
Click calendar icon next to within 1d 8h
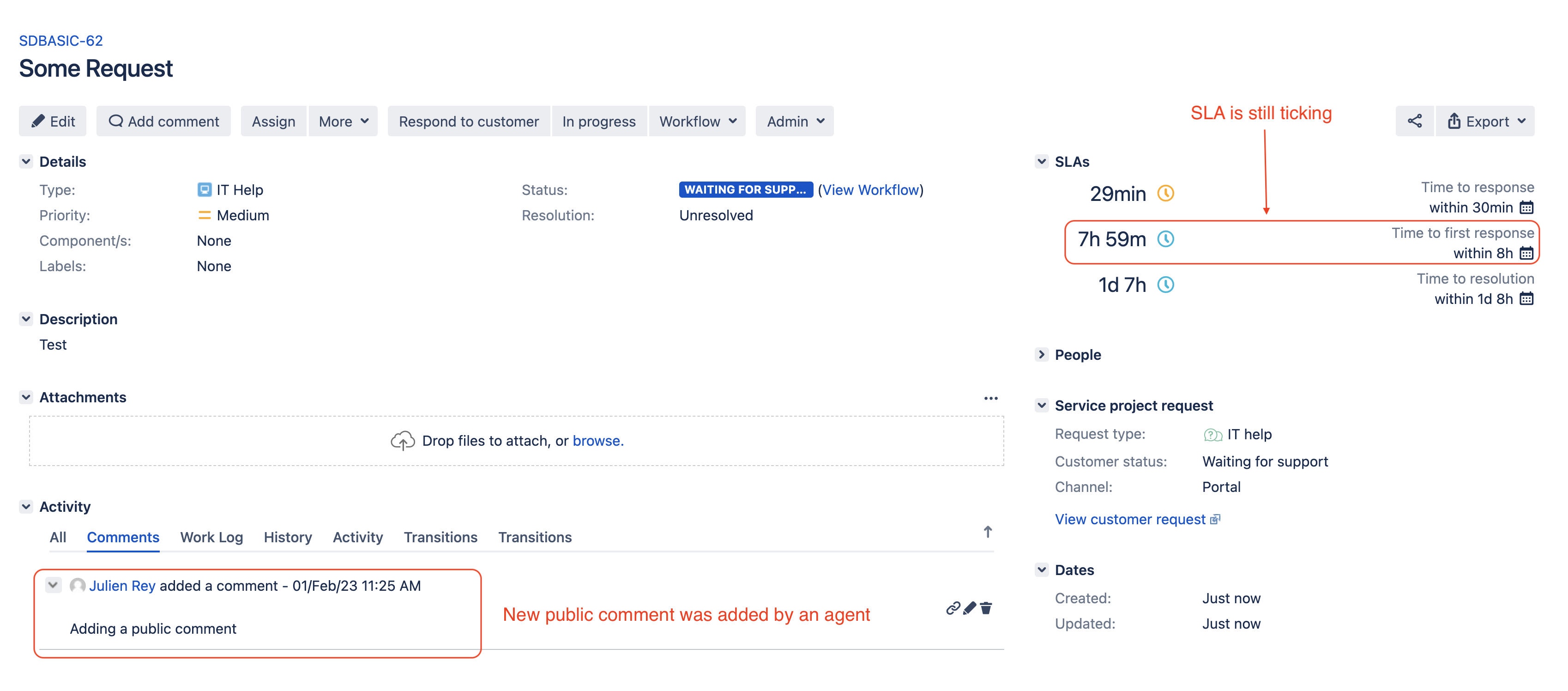(x=1526, y=299)
